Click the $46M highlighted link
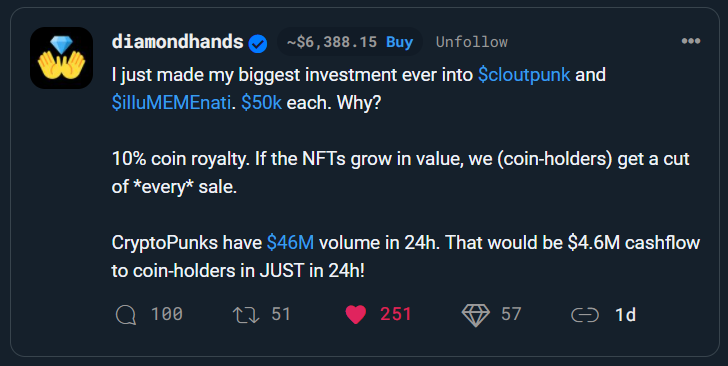Image resolution: width=728 pixels, height=366 pixels. [290, 242]
